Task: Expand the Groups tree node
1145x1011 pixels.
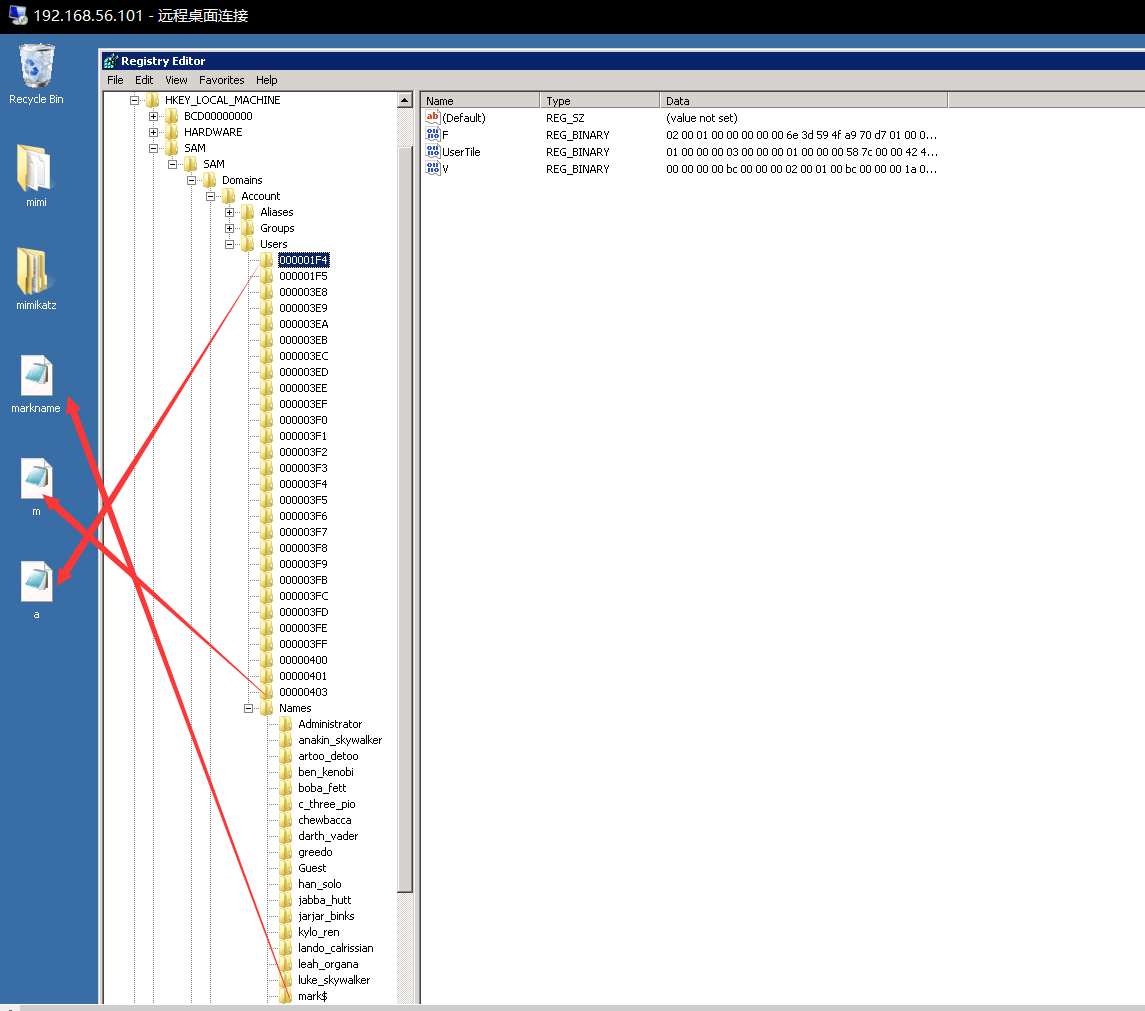Action: pyautogui.click(x=229, y=229)
